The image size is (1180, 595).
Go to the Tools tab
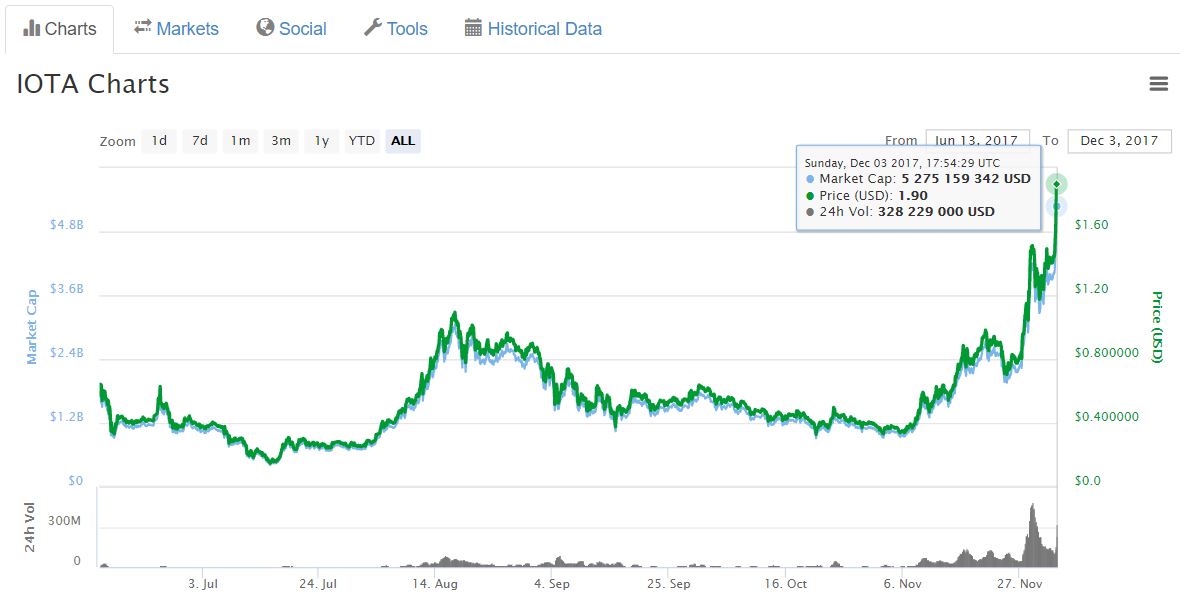click(x=396, y=29)
